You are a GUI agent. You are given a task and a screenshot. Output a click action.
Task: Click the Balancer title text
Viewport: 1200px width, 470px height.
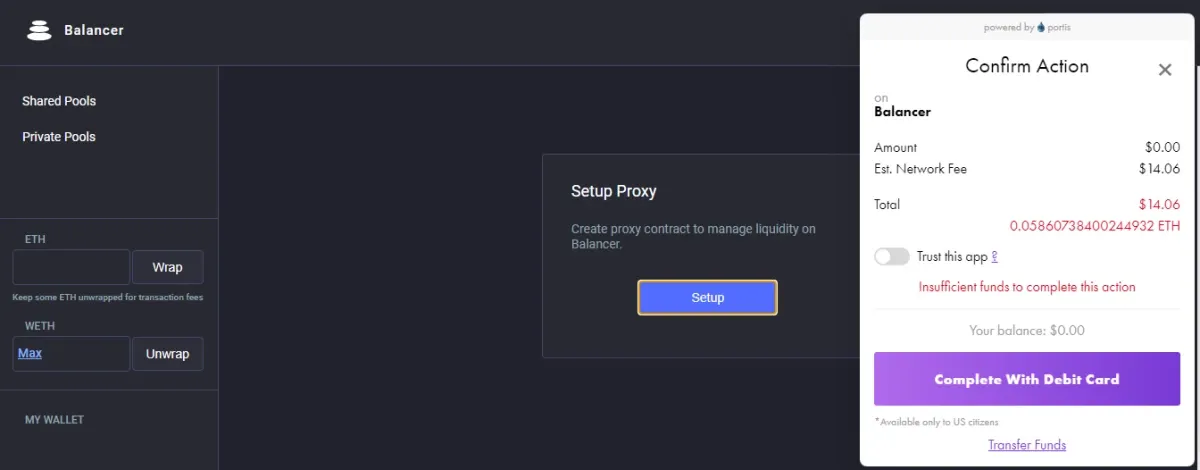pos(94,30)
